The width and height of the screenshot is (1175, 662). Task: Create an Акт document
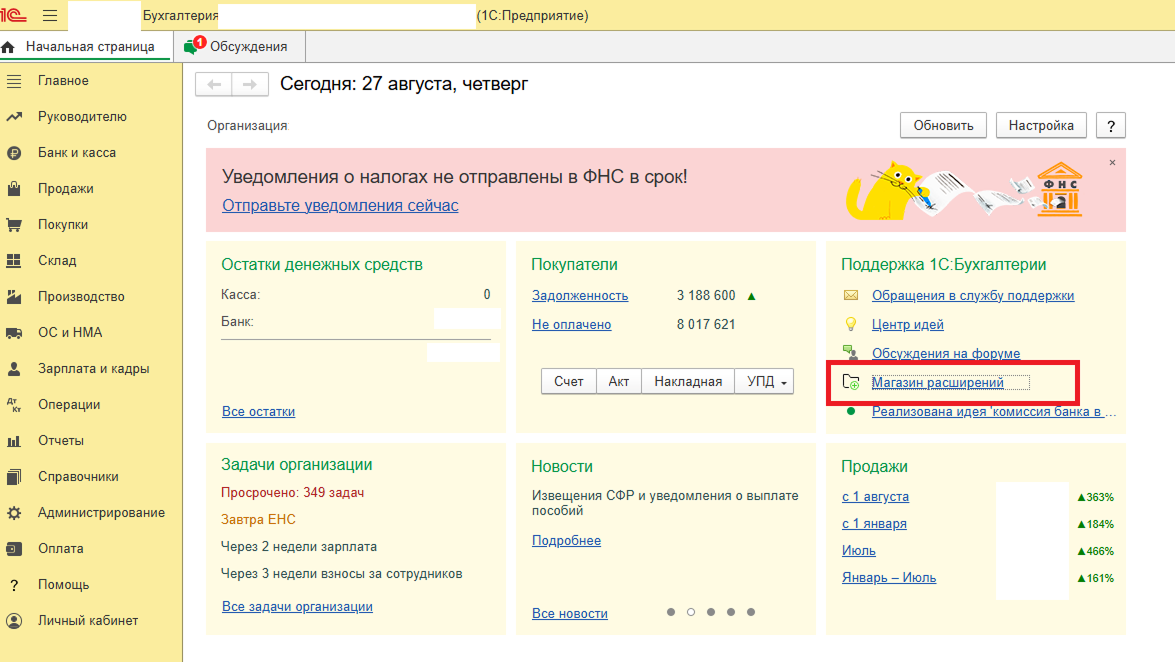point(618,382)
